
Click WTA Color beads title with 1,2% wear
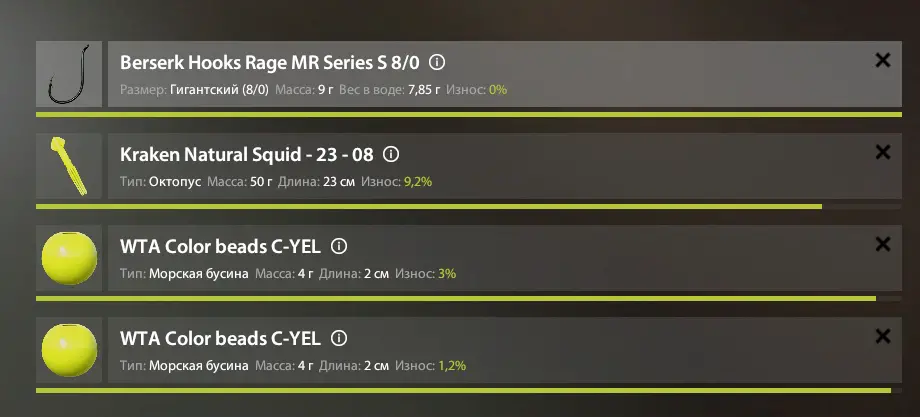(x=220, y=339)
